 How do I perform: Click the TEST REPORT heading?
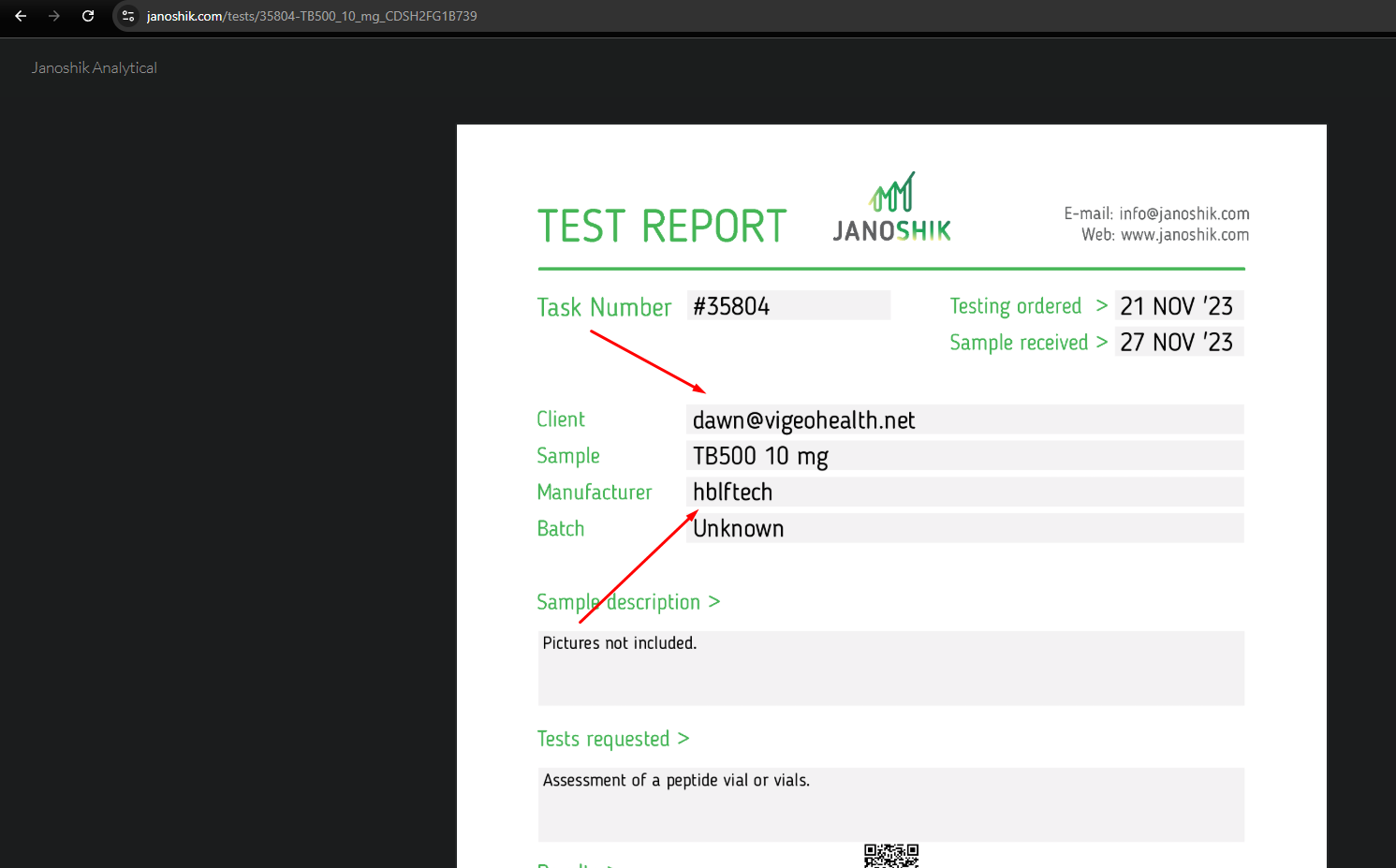pos(662,227)
